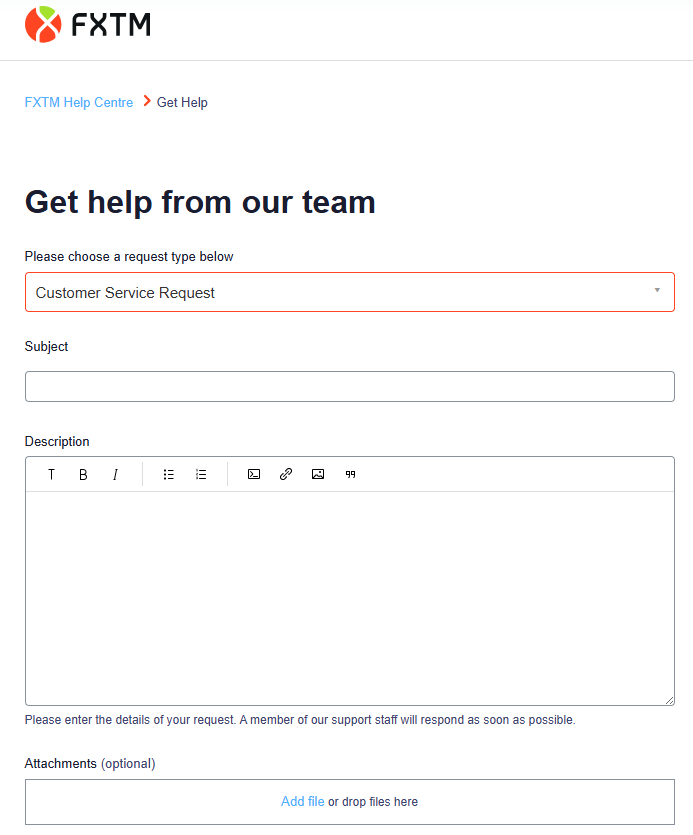Image resolution: width=693 pixels, height=835 pixels.
Task: Click the Add file link for attachments
Action: [303, 801]
